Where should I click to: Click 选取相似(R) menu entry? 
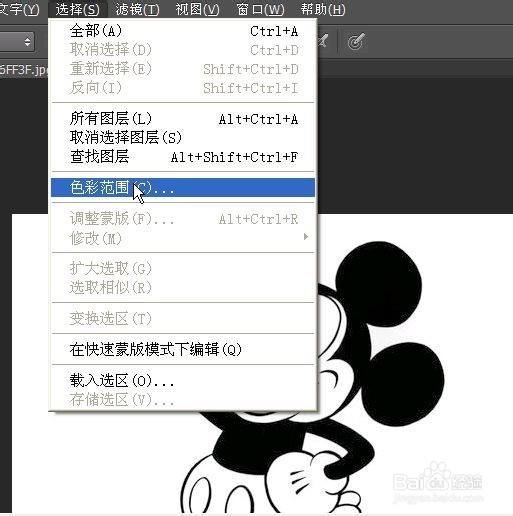(183, 287)
